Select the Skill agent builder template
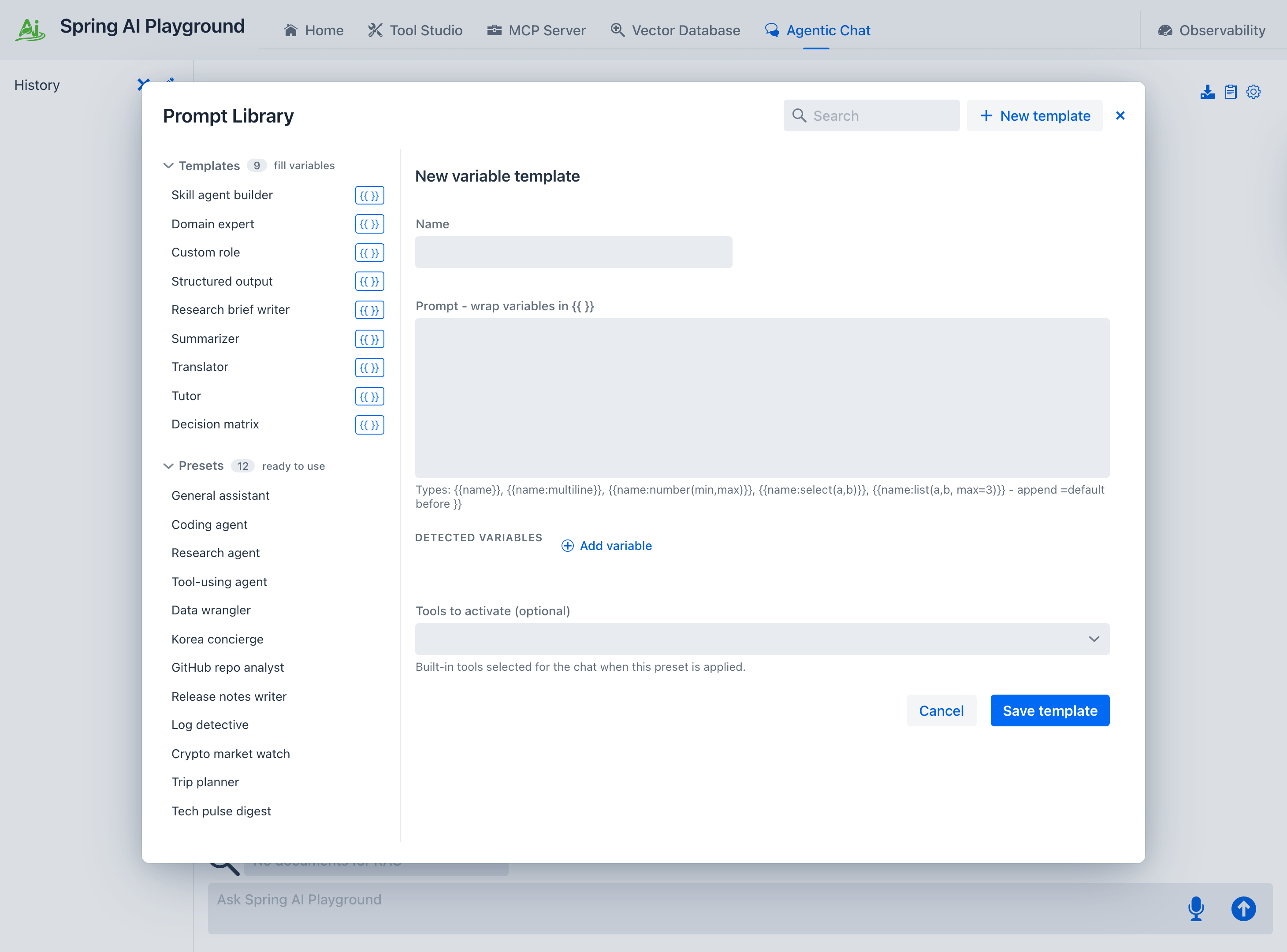The width and height of the screenshot is (1287, 952). click(222, 195)
